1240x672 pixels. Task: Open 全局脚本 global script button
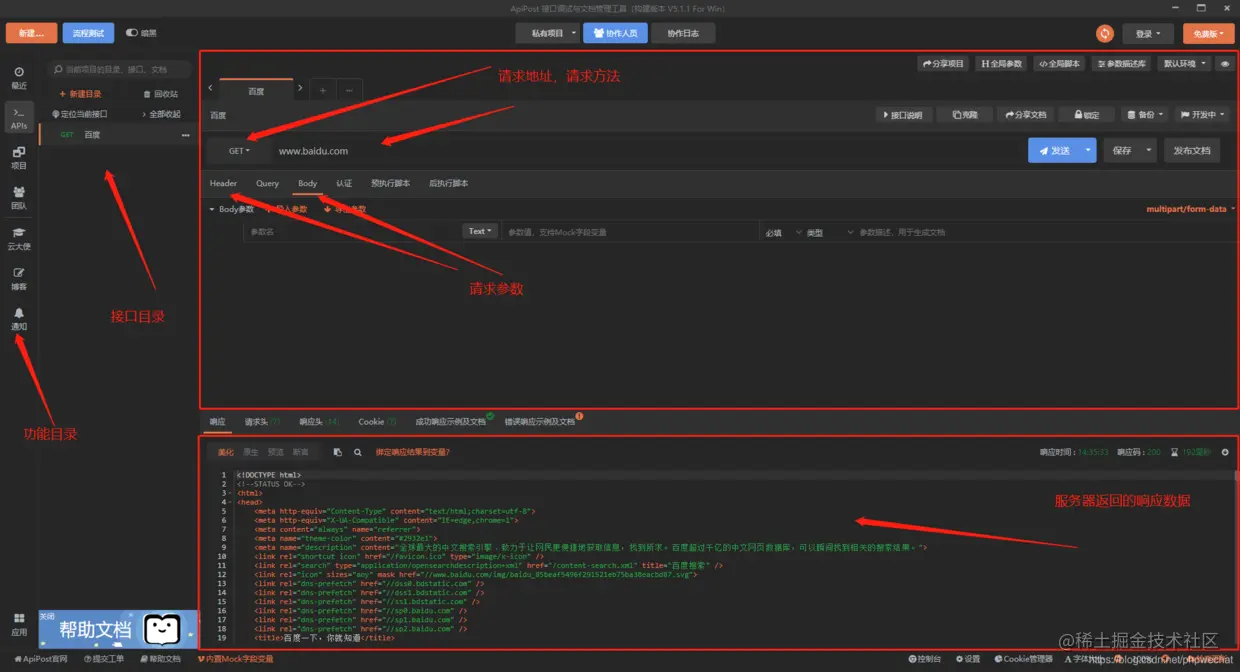[1058, 63]
